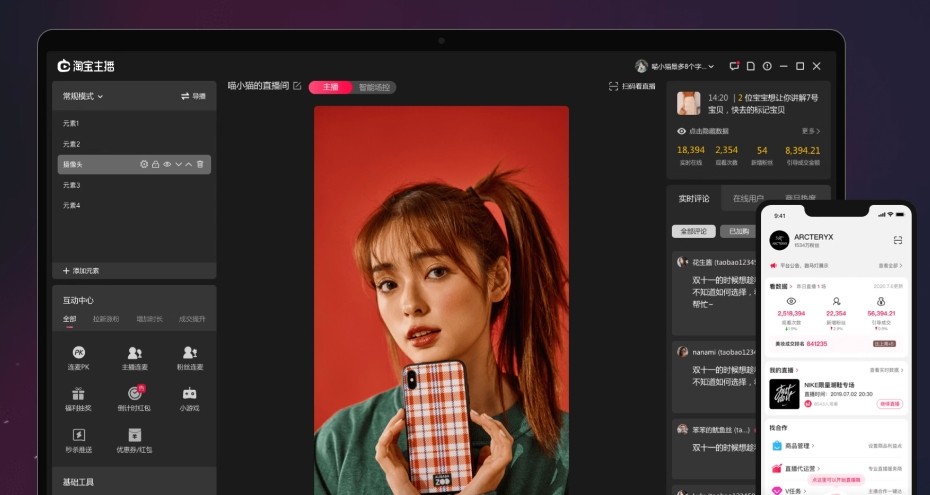Filter comments by 全部评论
The height and width of the screenshot is (495, 930).
693,231
